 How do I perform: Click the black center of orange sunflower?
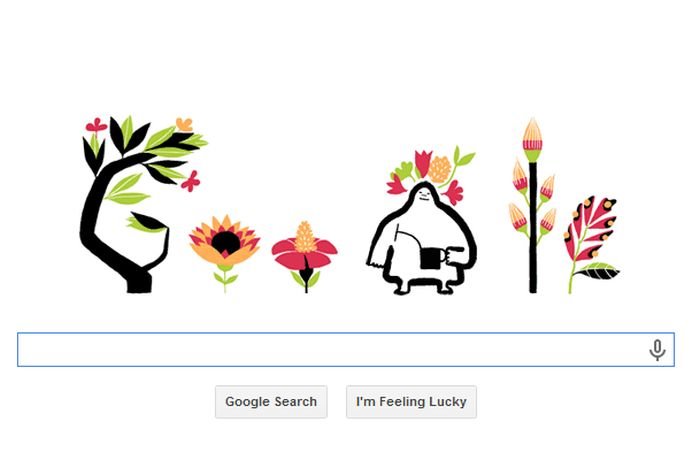pos(225,243)
